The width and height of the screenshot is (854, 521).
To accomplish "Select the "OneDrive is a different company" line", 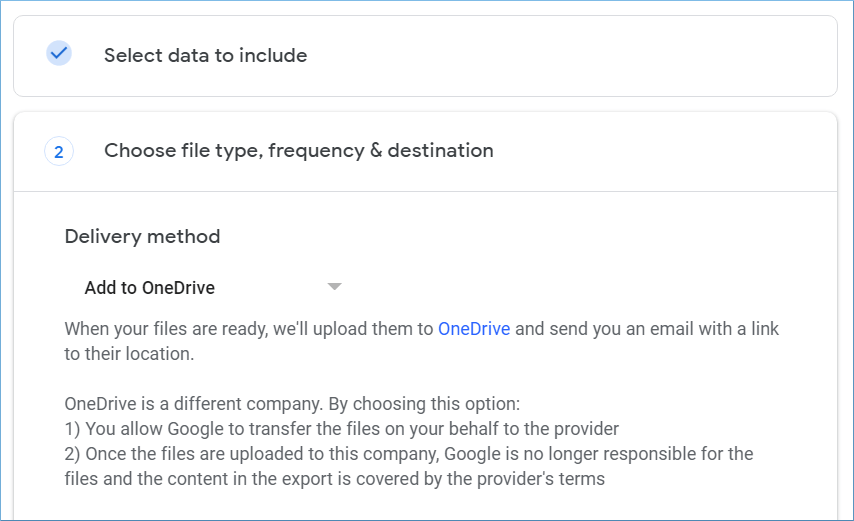I will pos(292,404).
